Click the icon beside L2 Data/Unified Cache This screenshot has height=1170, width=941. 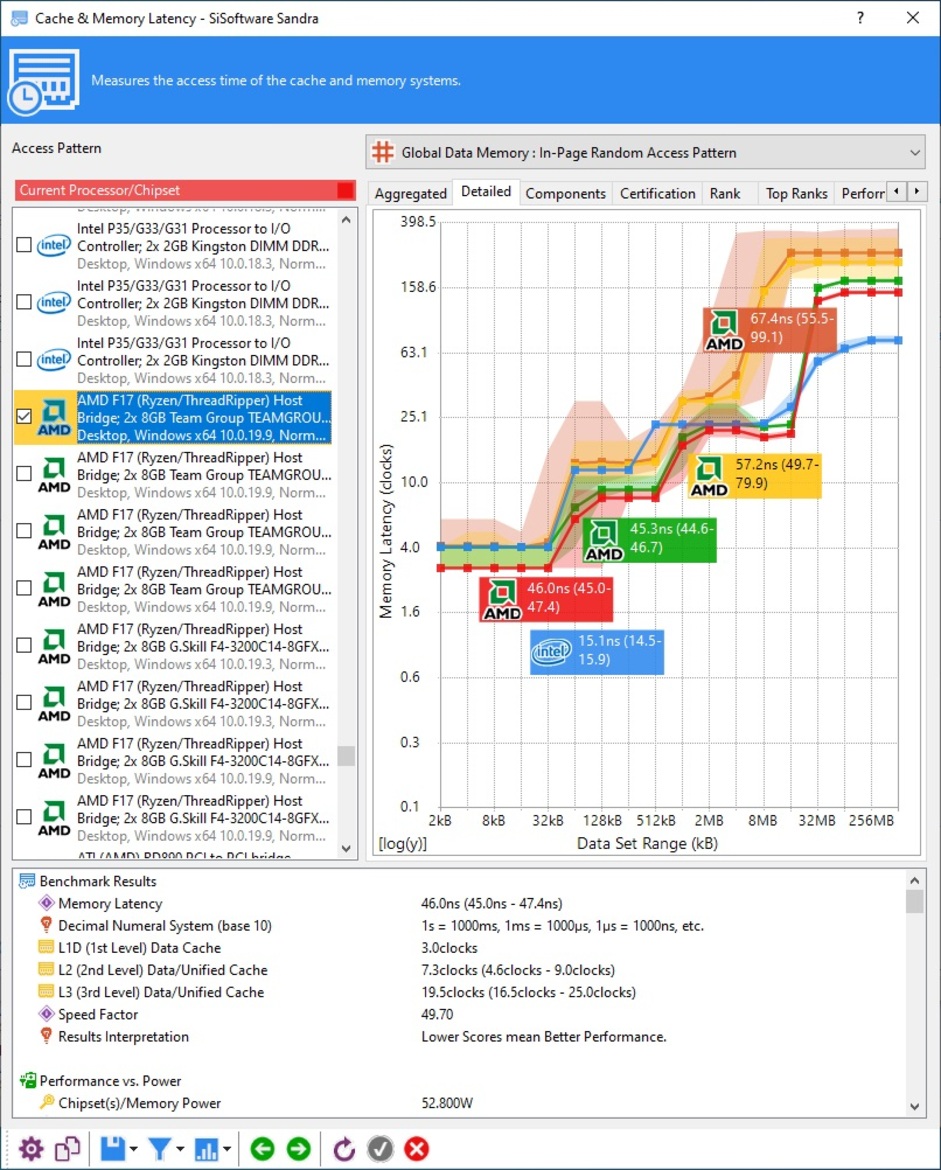(46, 969)
